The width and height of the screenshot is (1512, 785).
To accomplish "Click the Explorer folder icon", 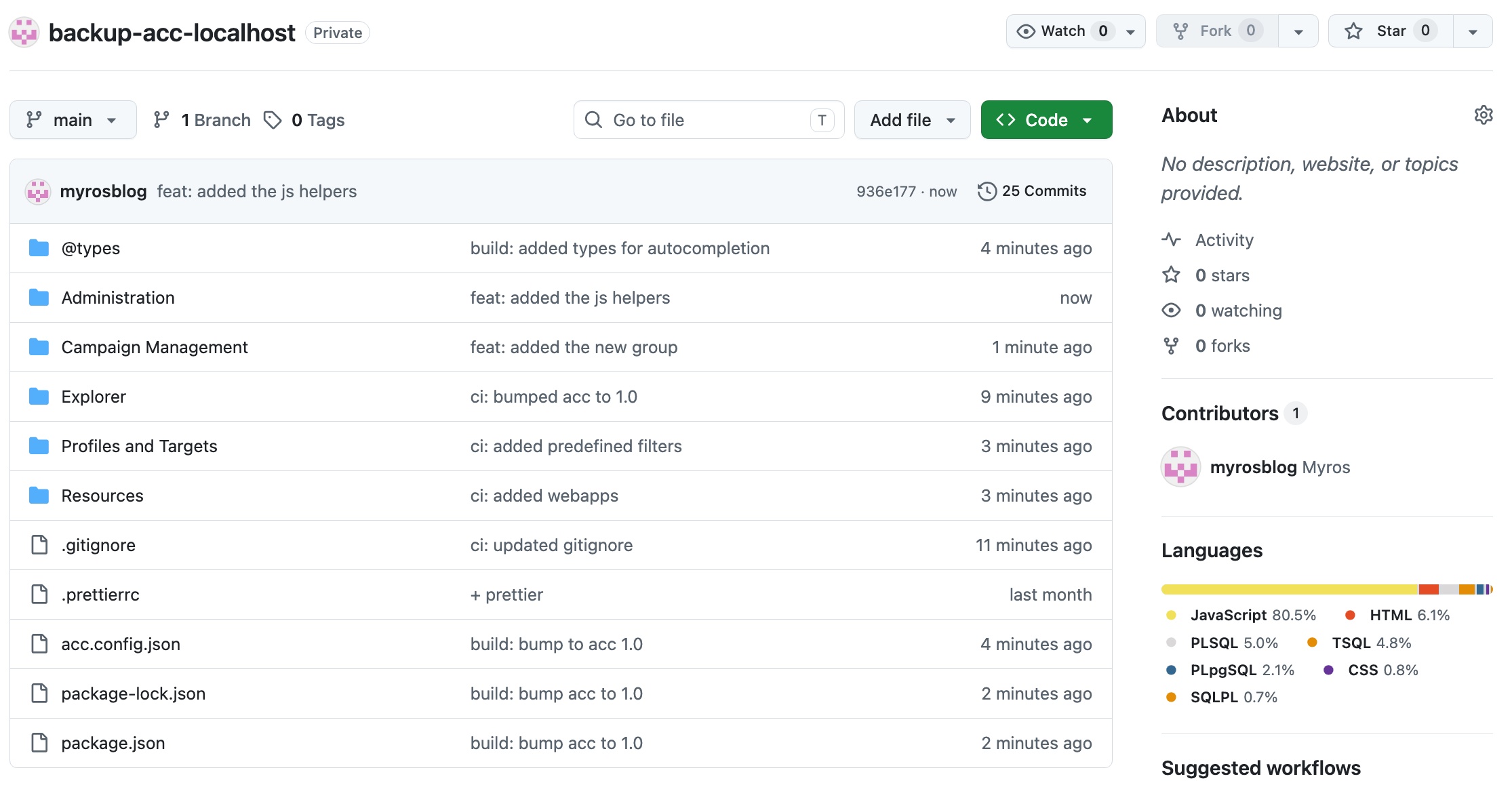I will coord(39,397).
